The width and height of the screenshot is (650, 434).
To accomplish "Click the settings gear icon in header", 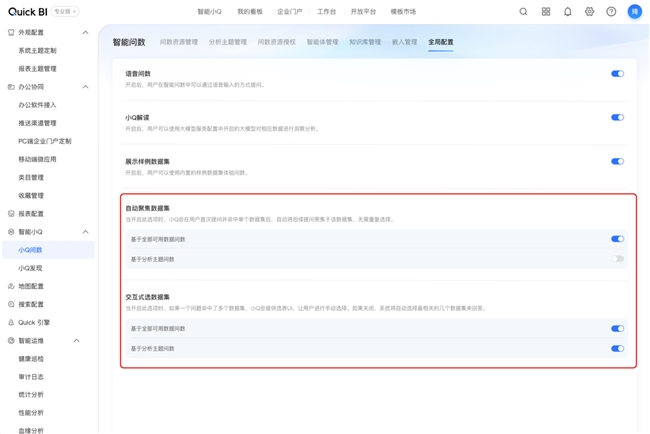I will pos(590,12).
